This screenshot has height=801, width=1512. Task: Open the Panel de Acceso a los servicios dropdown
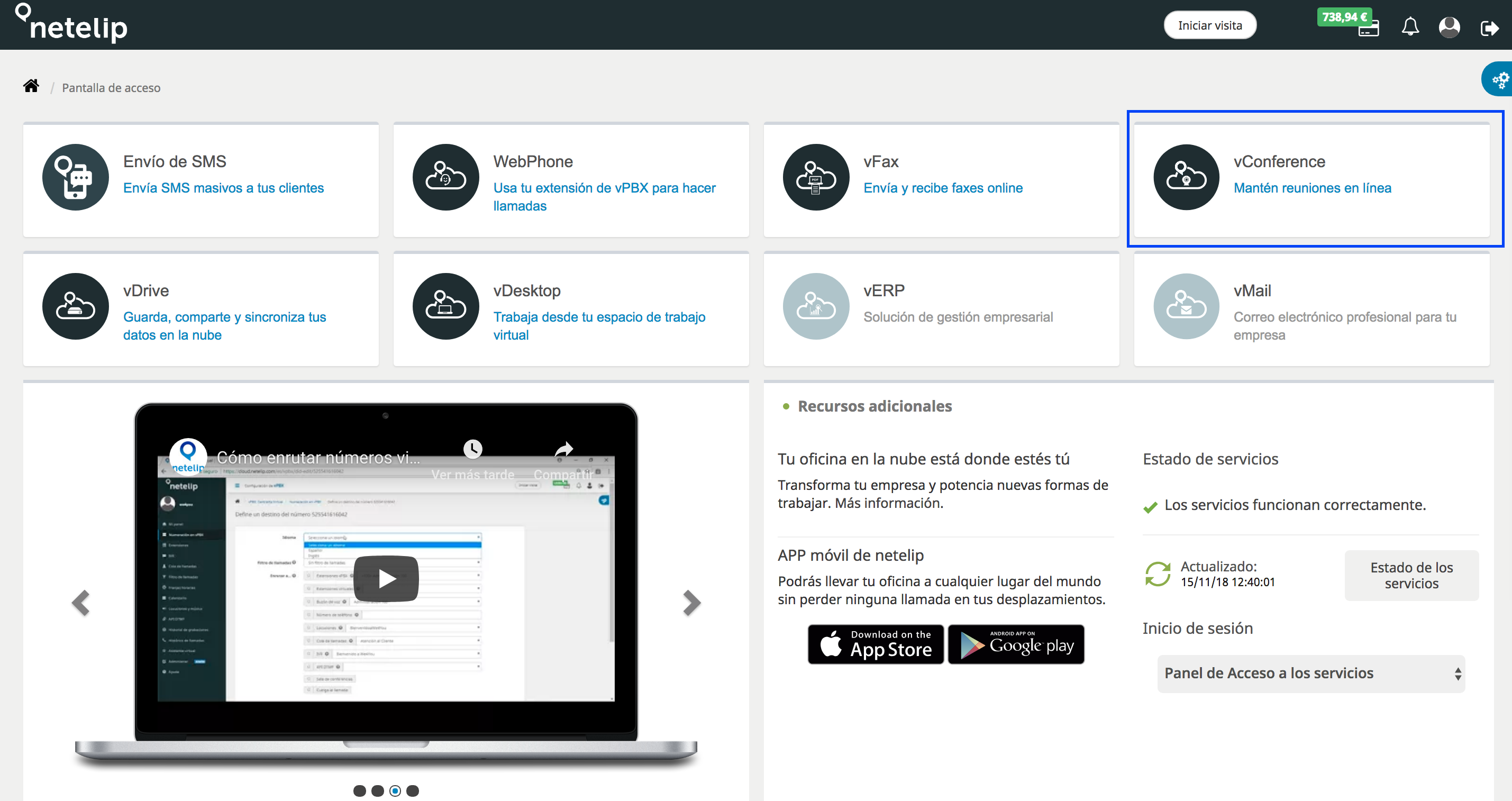[1310, 673]
